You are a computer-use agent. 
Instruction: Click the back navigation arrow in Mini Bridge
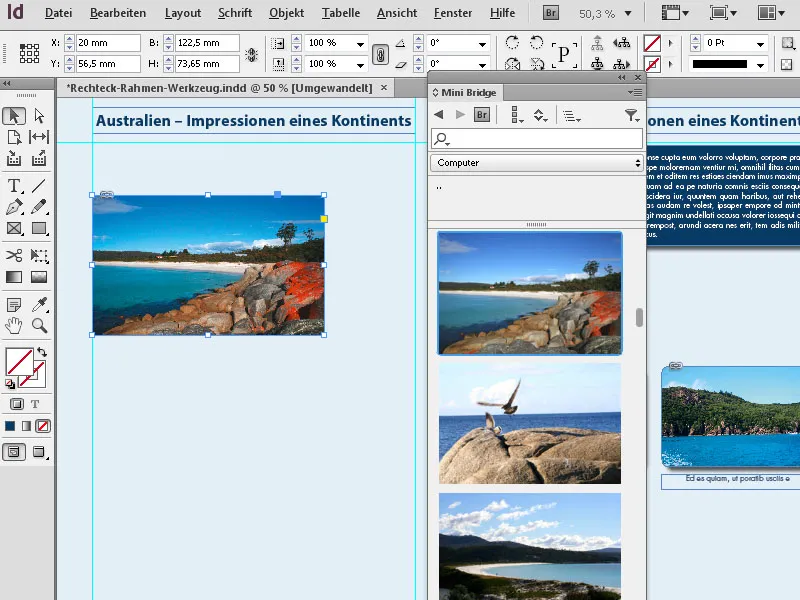click(440, 114)
